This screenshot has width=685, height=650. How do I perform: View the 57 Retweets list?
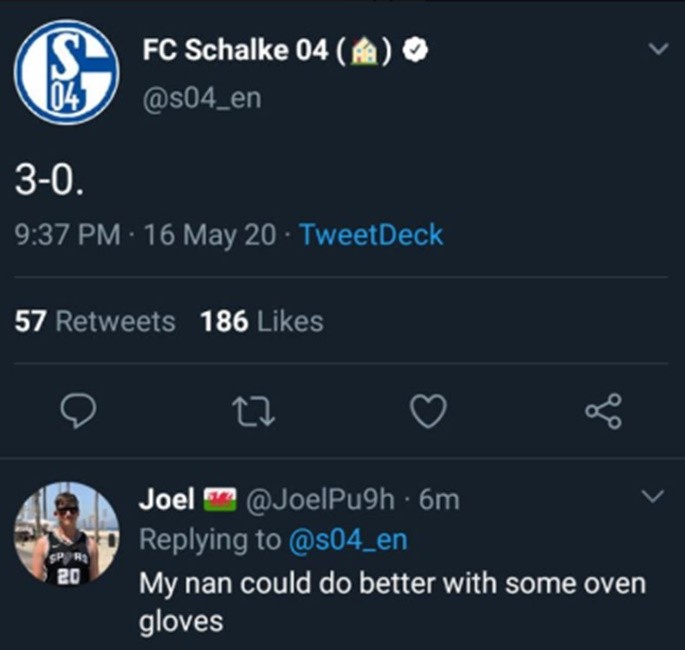pos(95,321)
